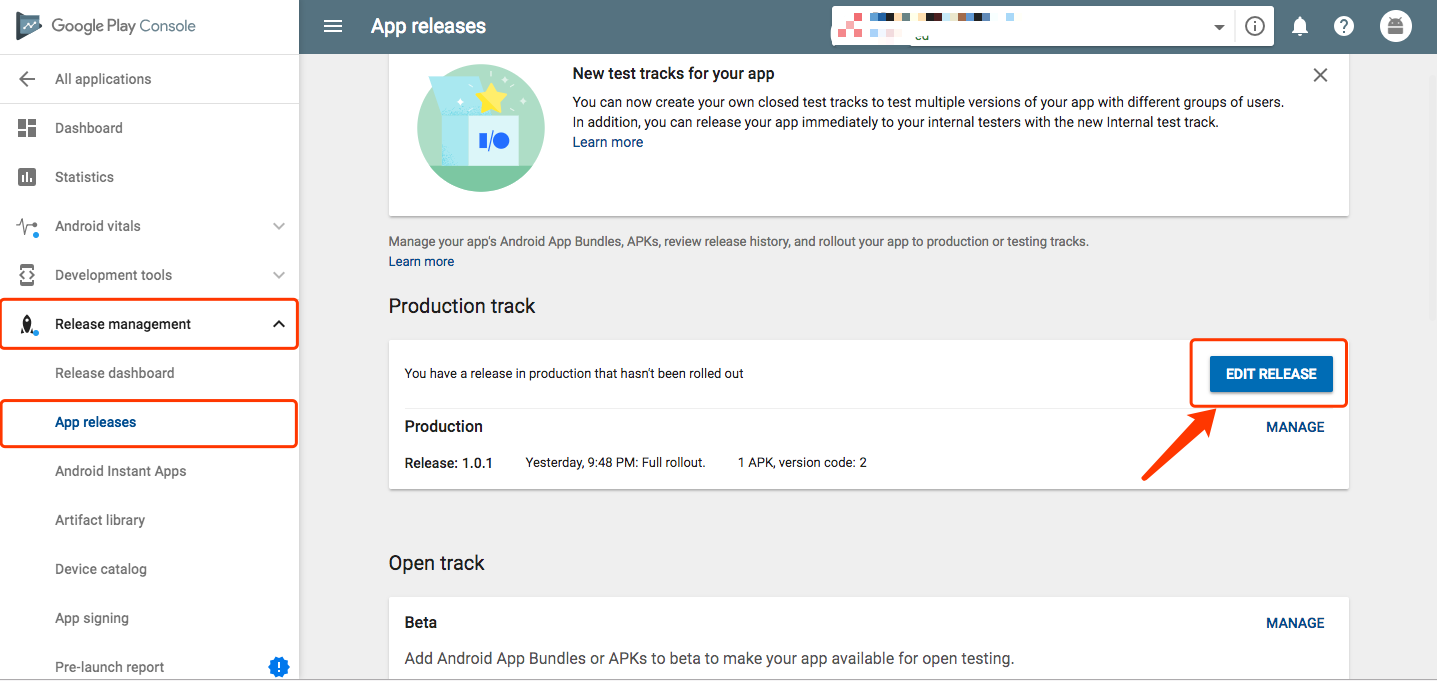Open Artifact library
Viewport: 1437px width, 681px height.
pos(100,520)
